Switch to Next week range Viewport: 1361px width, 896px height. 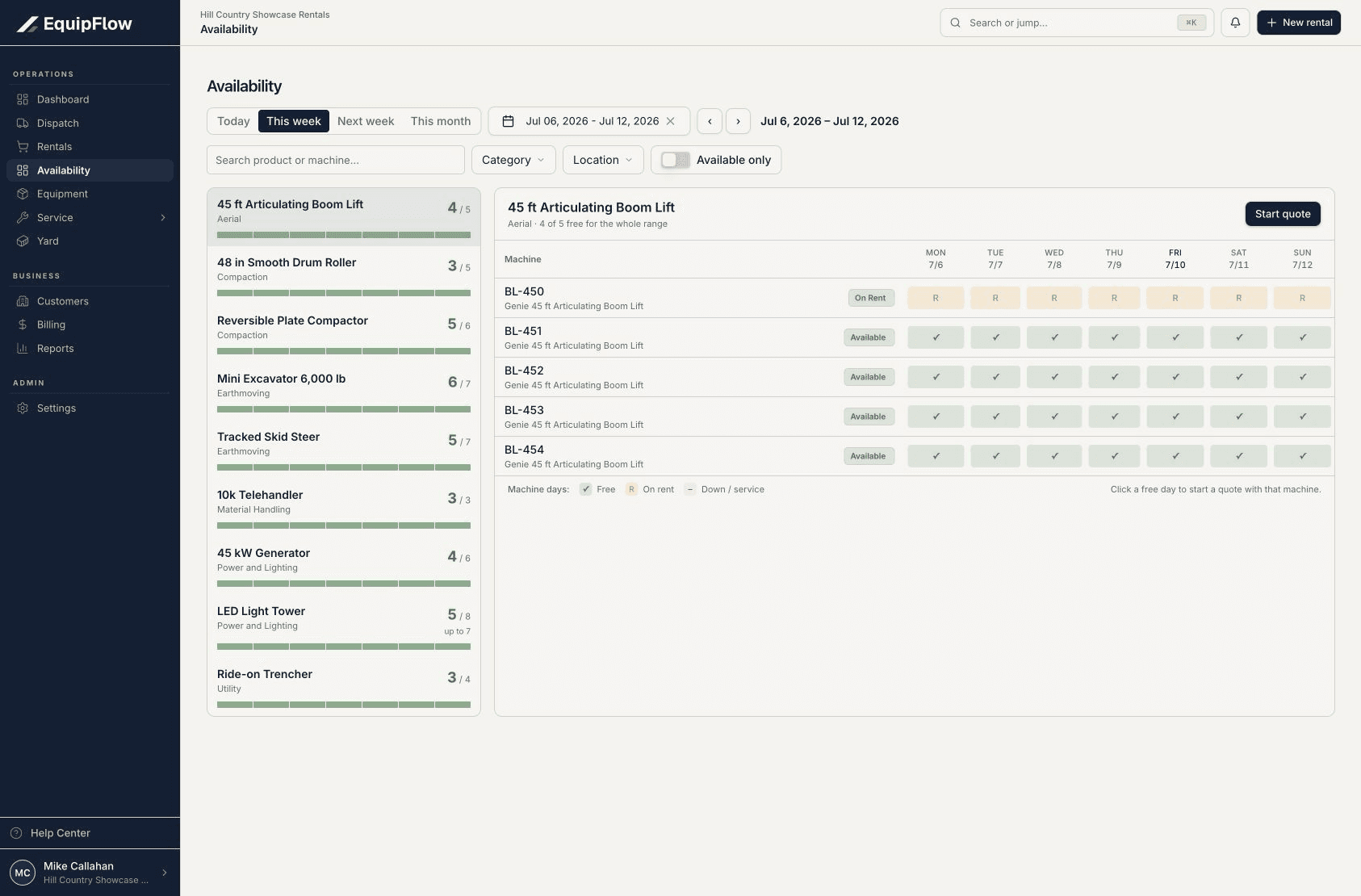[366, 121]
